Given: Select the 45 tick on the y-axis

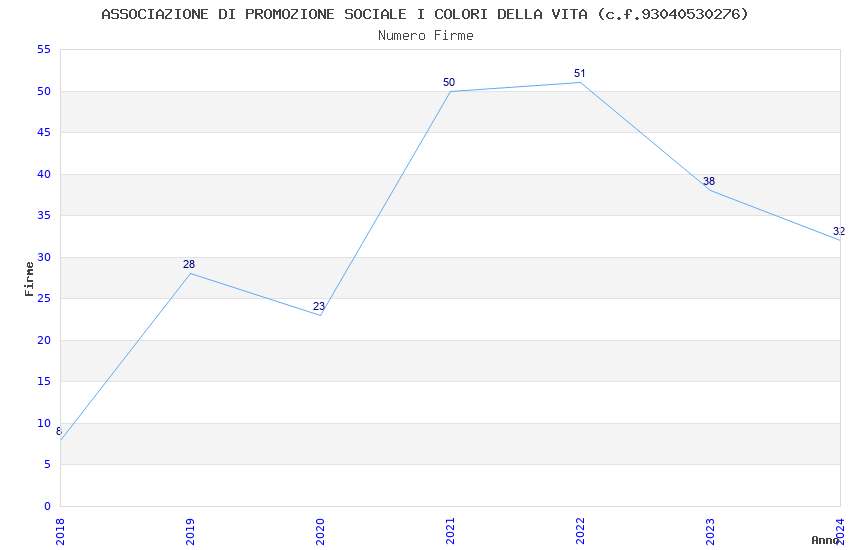Looking at the screenshot, I should (x=43, y=133).
